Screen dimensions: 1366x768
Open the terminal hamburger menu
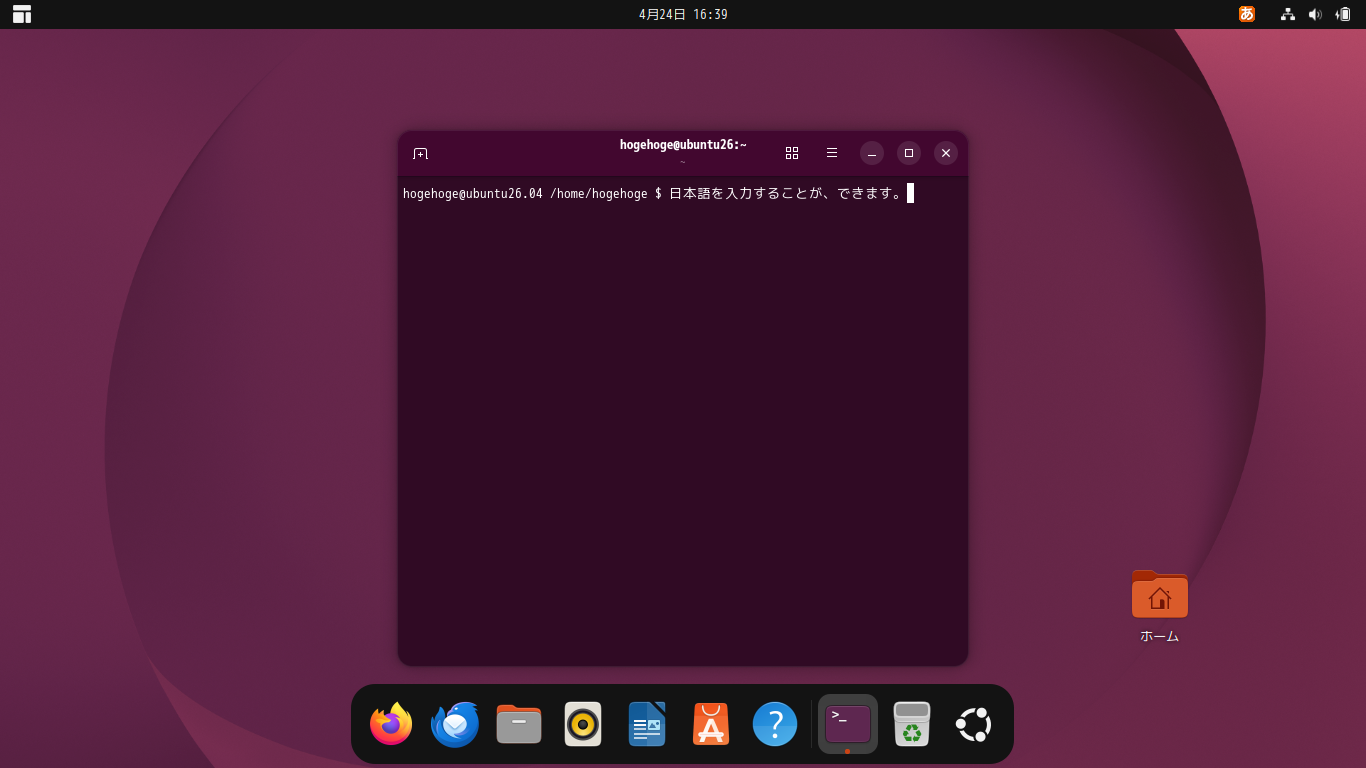click(x=832, y=153)
